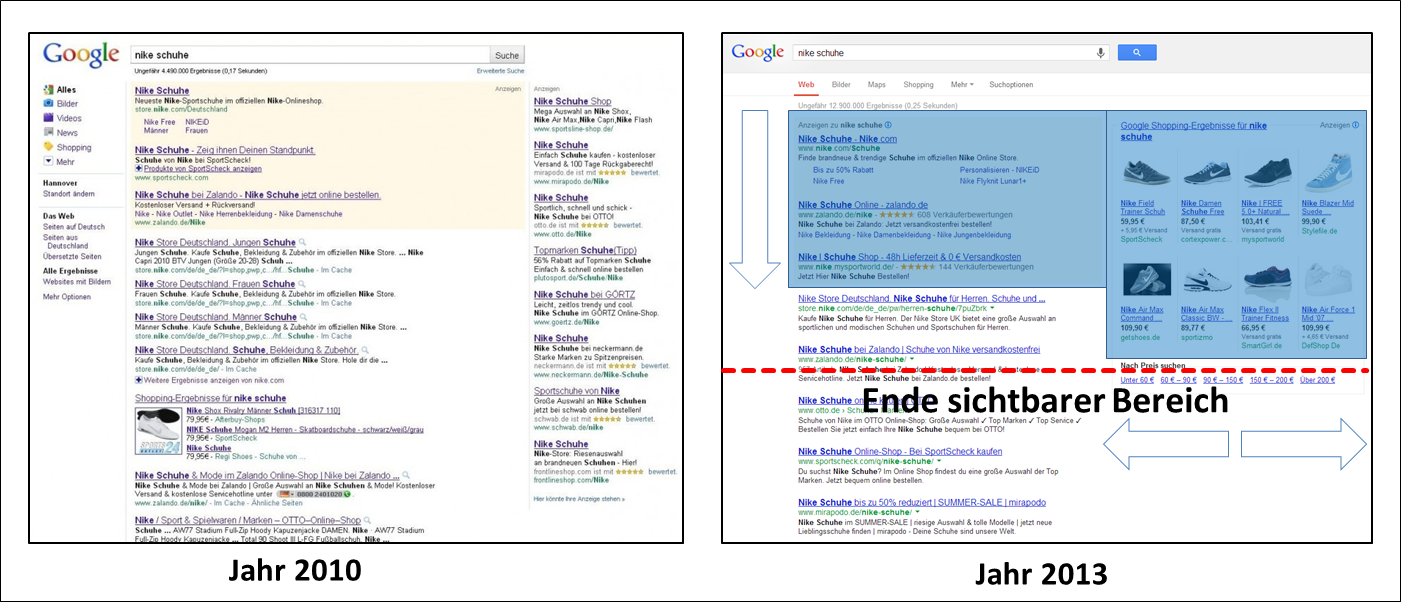This screenshot has width=1401, height=614.
Task: Click 'Standort ändern' under Hannover
Action: (68, 194)
